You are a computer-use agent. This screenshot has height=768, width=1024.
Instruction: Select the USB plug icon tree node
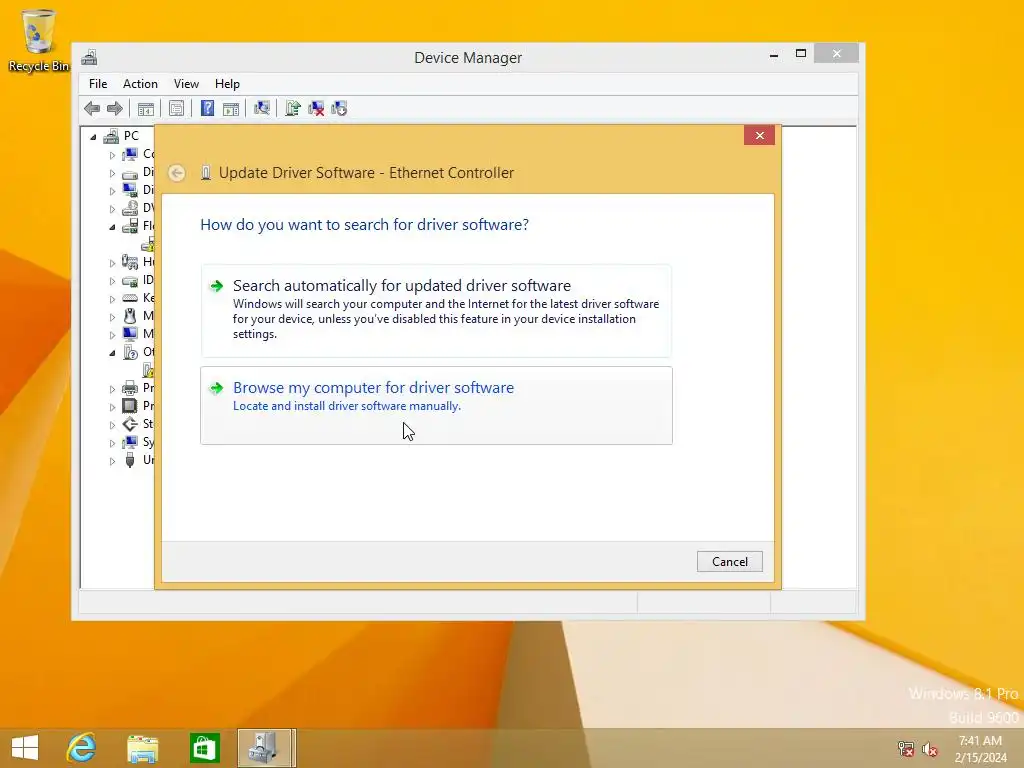[x=130, y=460]
